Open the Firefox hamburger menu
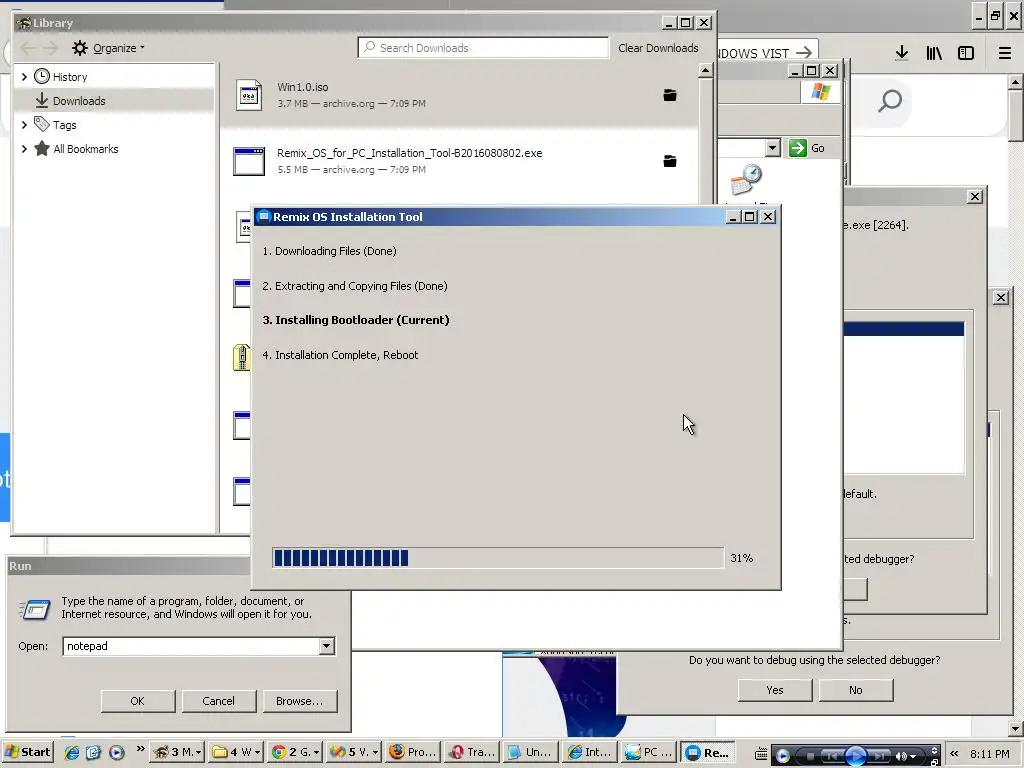 pyautogui.click(x=1004, y=53)
